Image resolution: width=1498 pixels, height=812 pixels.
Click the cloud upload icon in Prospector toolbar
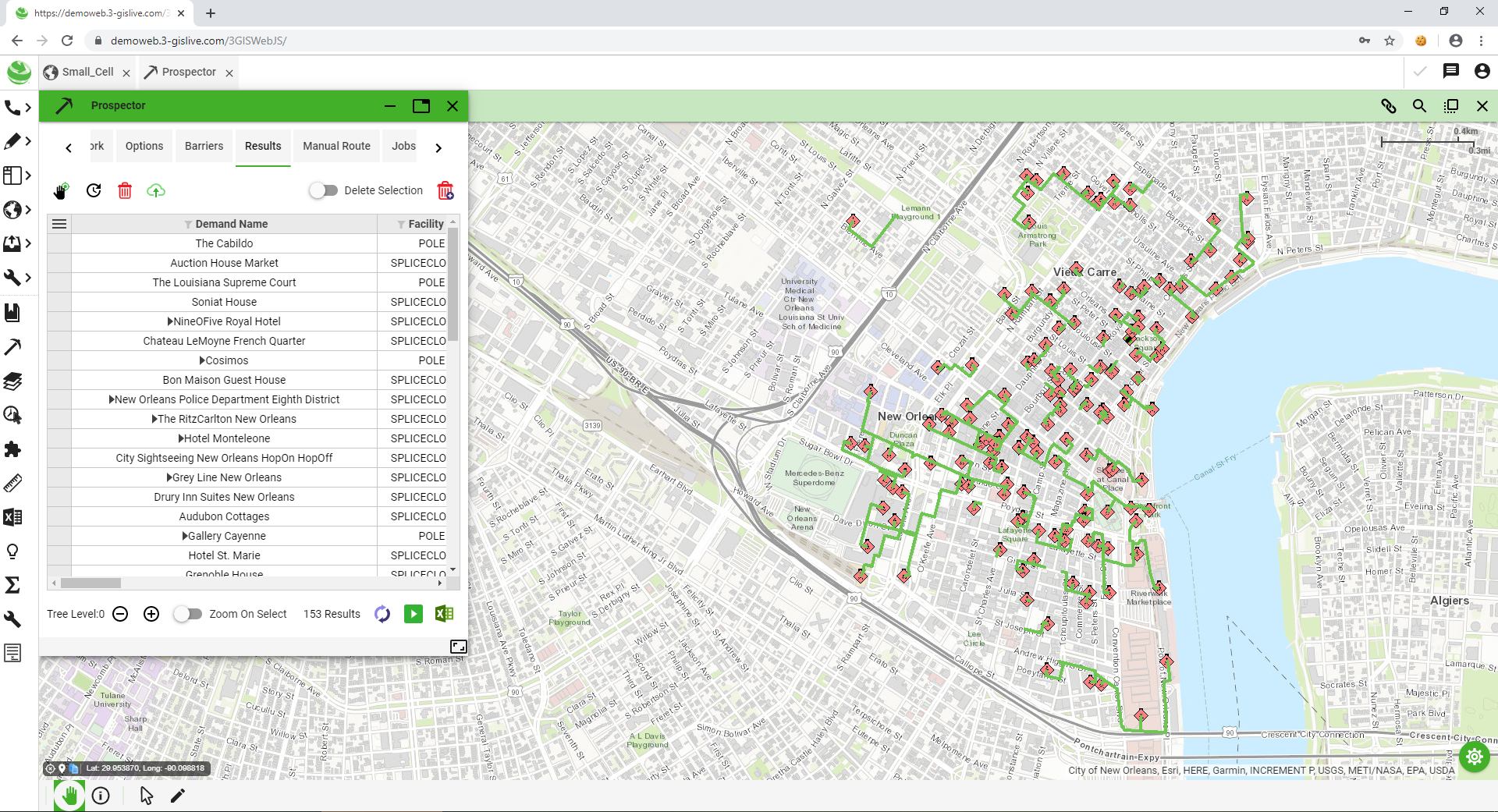coord(156,190)
